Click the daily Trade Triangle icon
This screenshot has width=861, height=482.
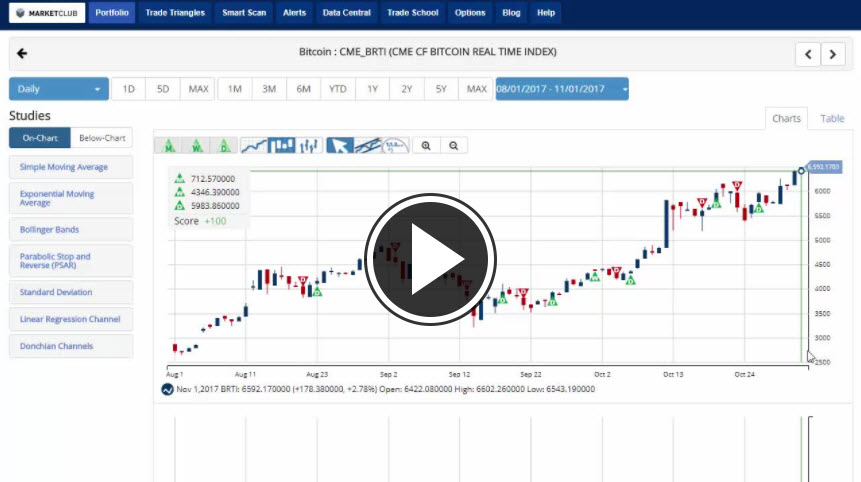tap(224, 146)
